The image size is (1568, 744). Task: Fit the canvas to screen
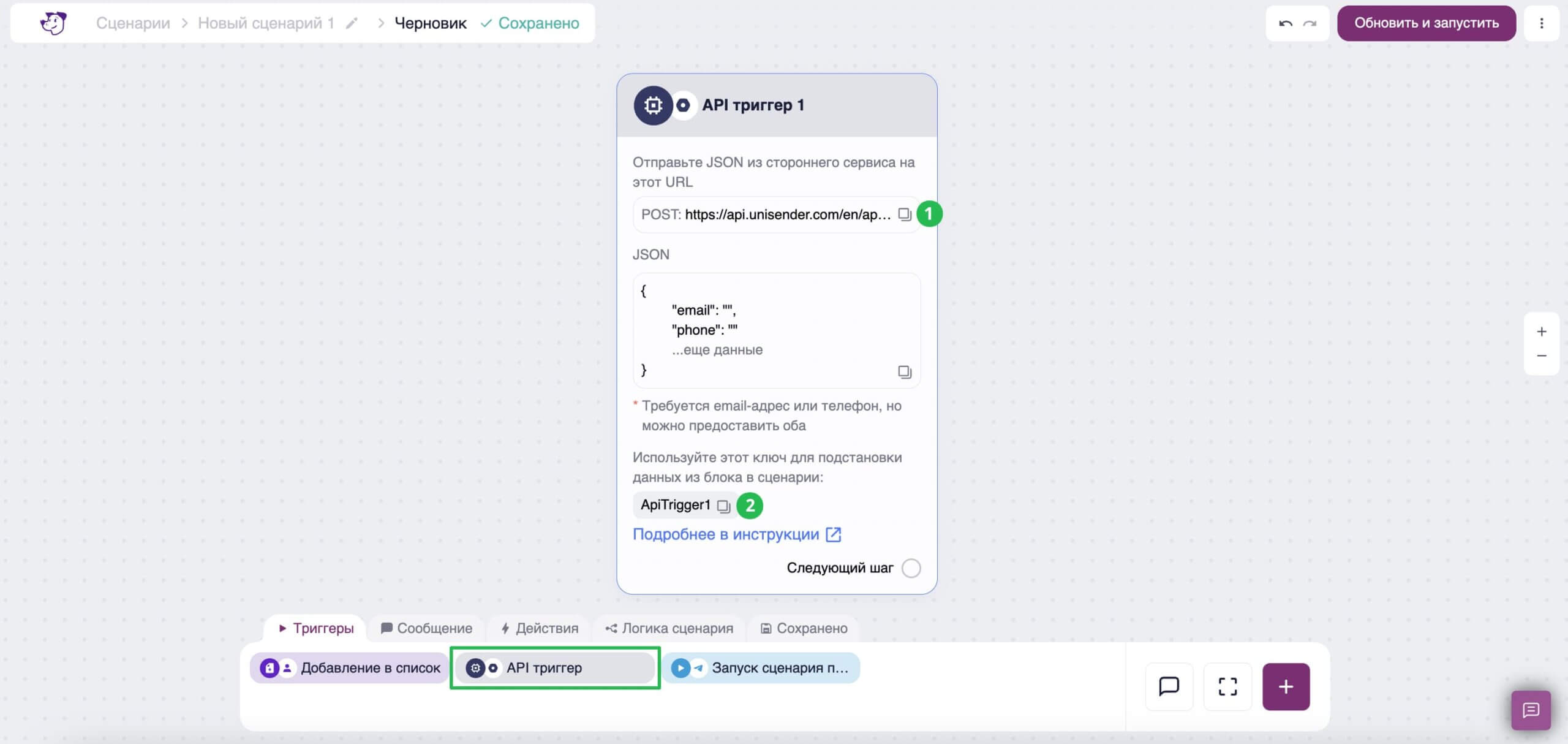(1227, 686)
